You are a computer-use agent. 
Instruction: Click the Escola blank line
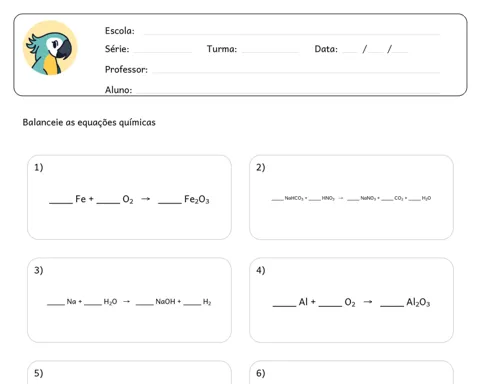(292, 34)
